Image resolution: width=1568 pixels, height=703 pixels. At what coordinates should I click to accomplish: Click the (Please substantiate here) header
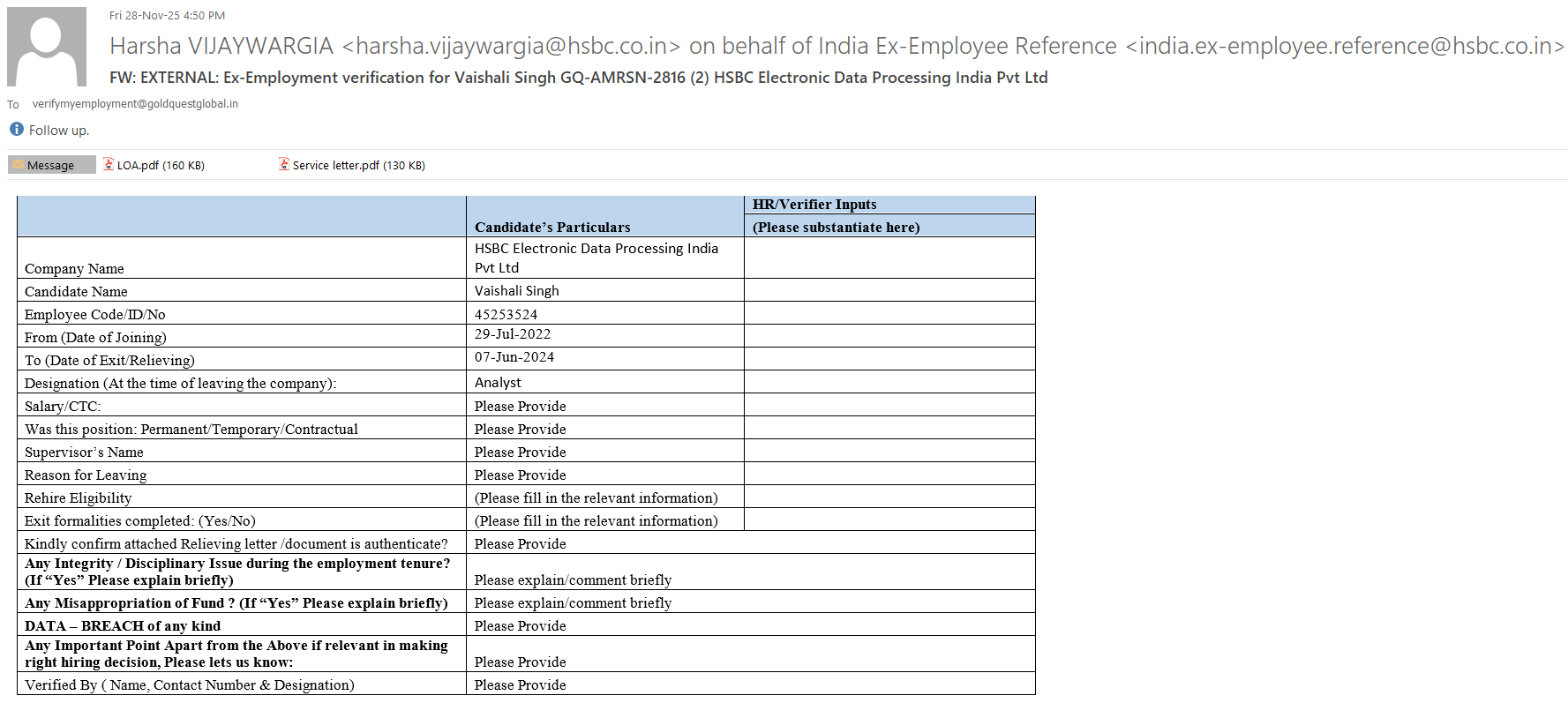click(x=836, y=227)
